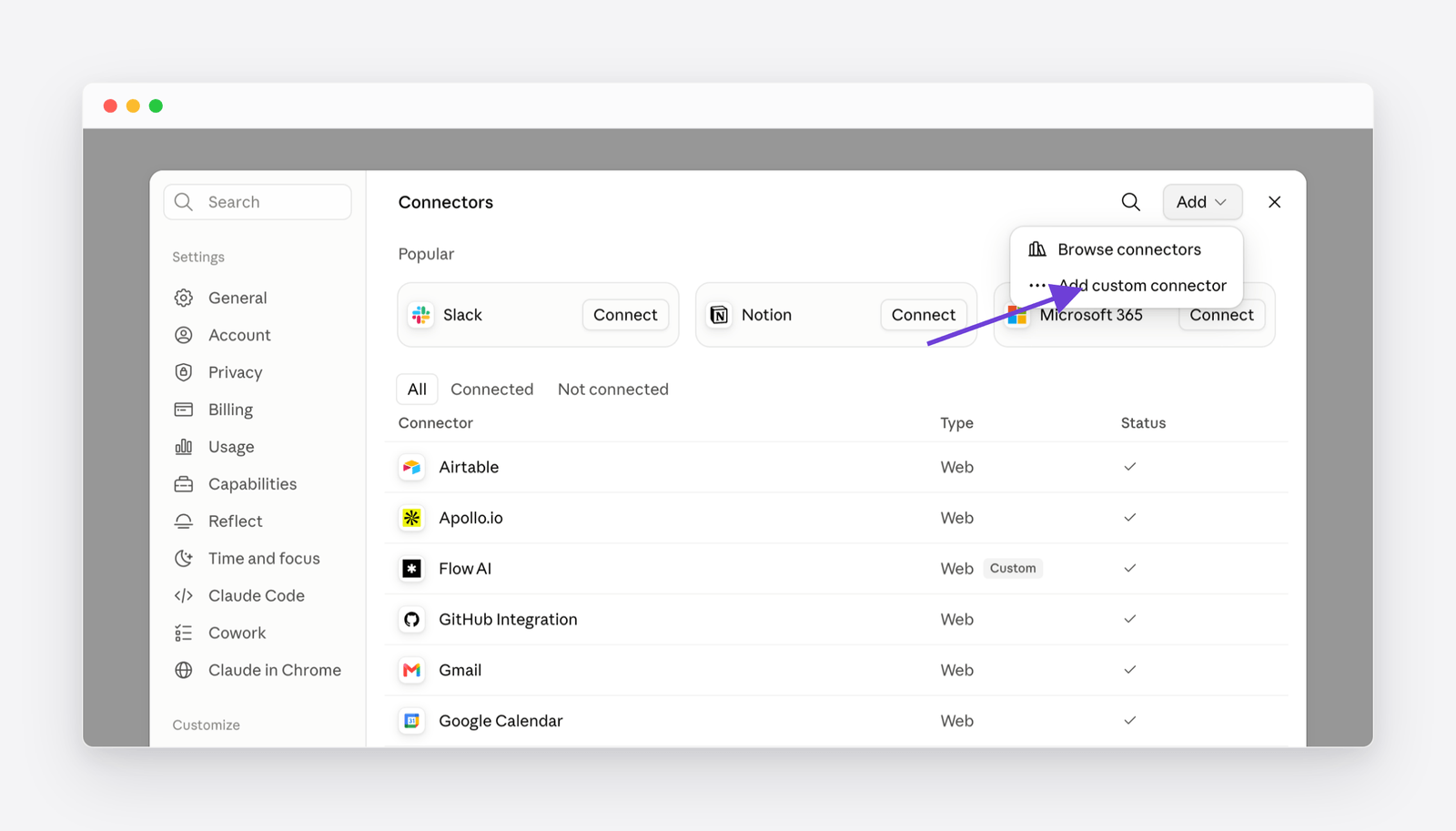Click the Apollo.io logo icon
1456x831 pixels.
point(412,518)
